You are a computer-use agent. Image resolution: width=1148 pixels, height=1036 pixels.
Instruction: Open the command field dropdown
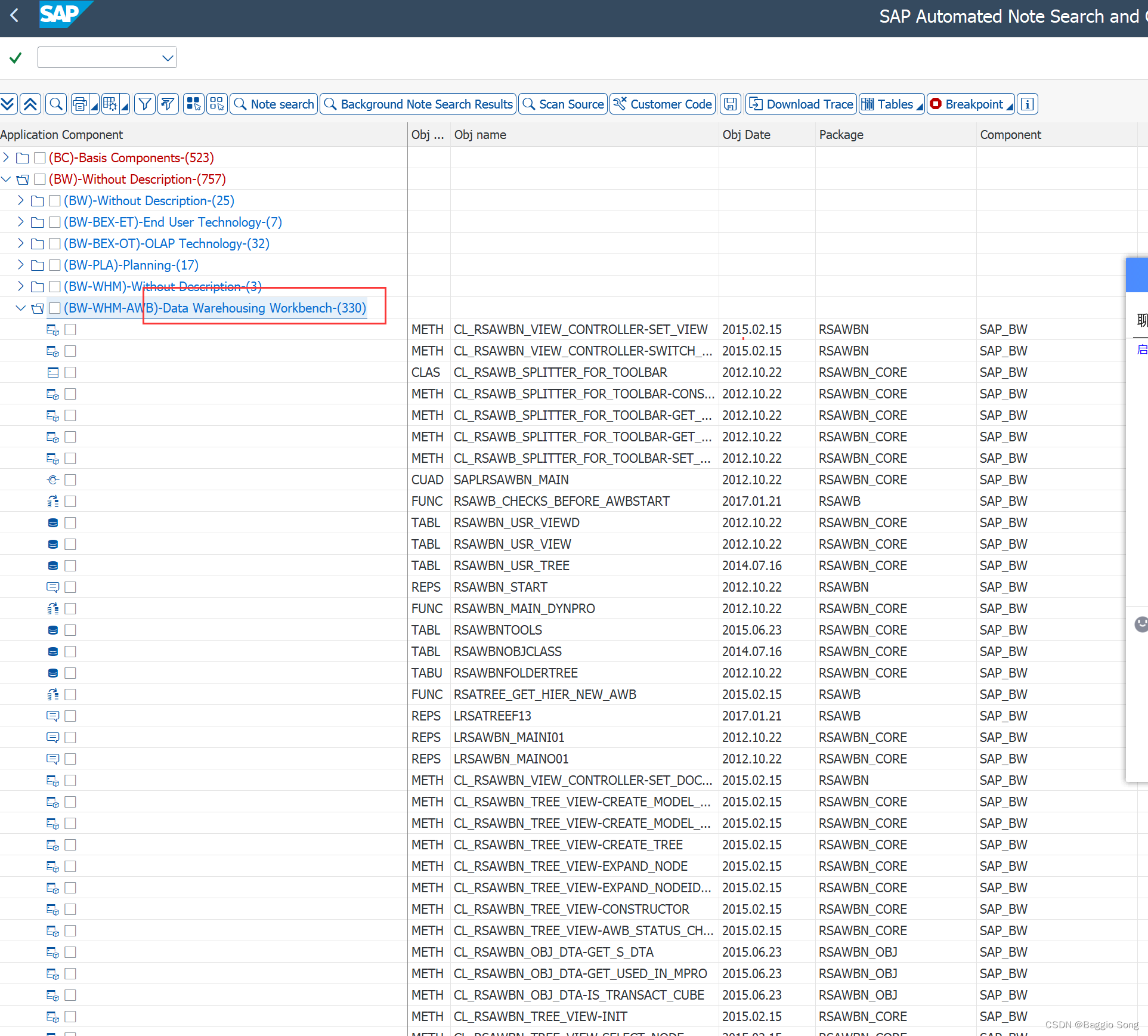168,58
